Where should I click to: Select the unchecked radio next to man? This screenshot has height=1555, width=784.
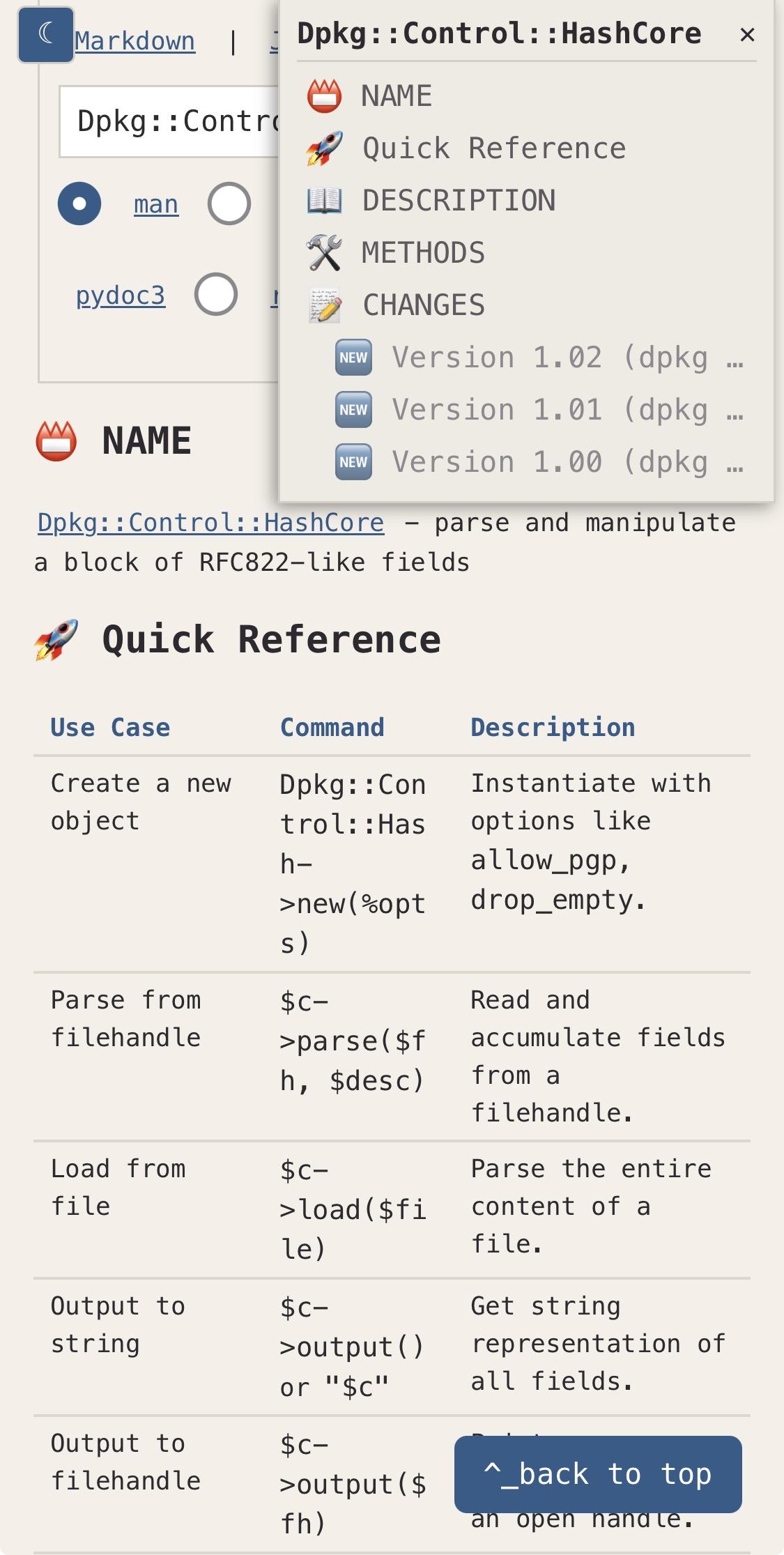click(229, 204)
